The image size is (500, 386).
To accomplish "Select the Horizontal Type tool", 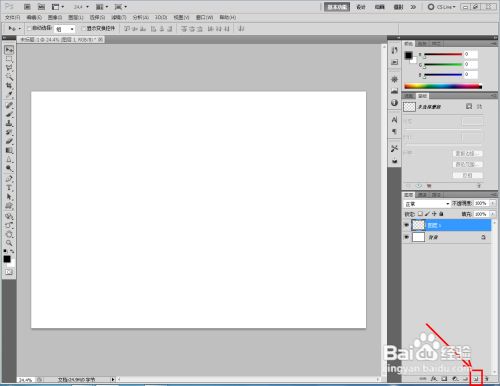I will pyautogui.click(x=9, y=188).
